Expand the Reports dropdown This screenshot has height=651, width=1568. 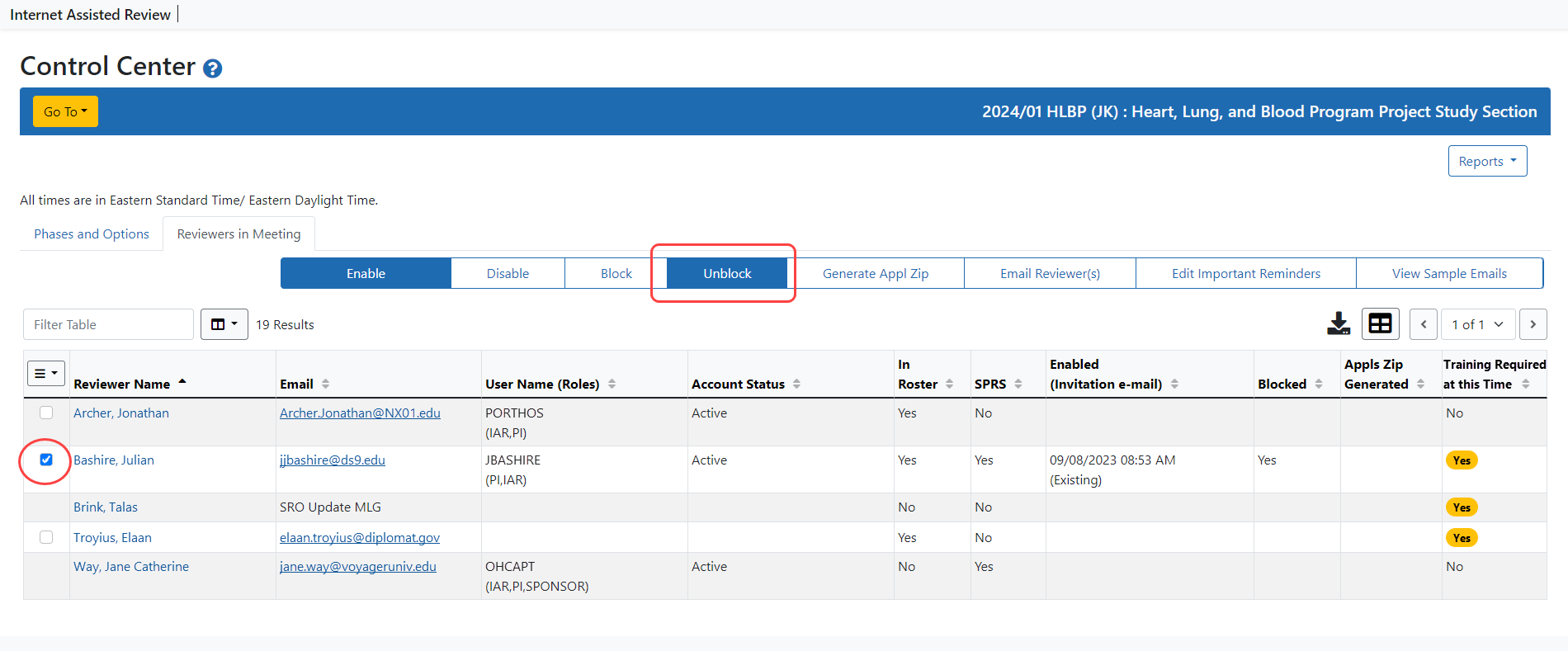click(x=1487, y=161)
